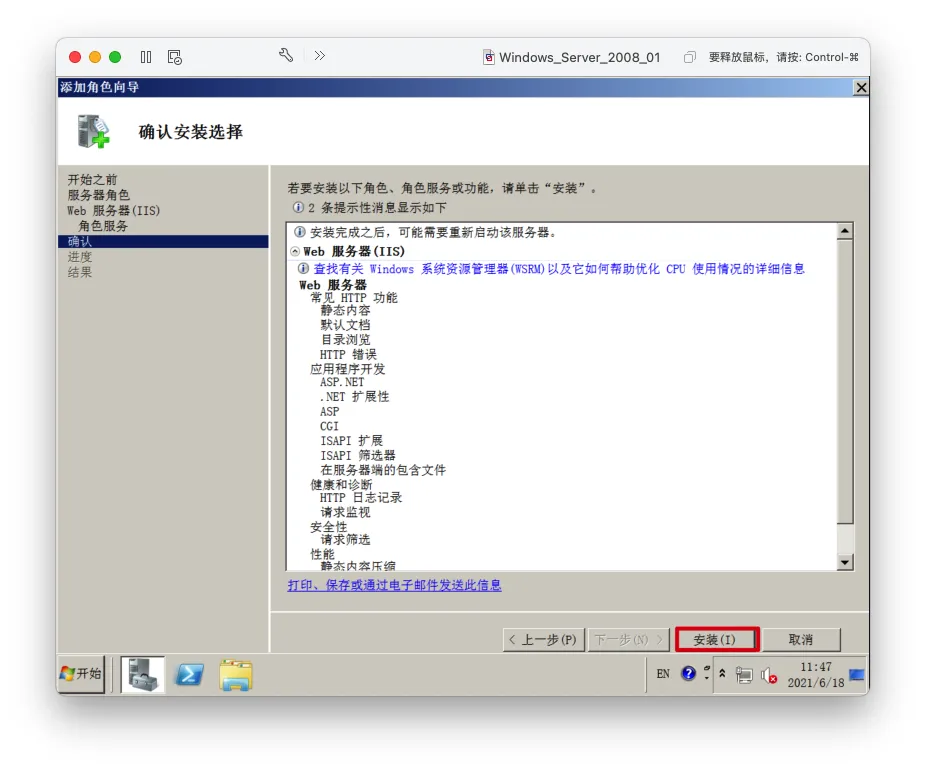Click 目录浏览 in the list
Image resolution: width=926 pixels, height=770 pixels.
[345, 340]
